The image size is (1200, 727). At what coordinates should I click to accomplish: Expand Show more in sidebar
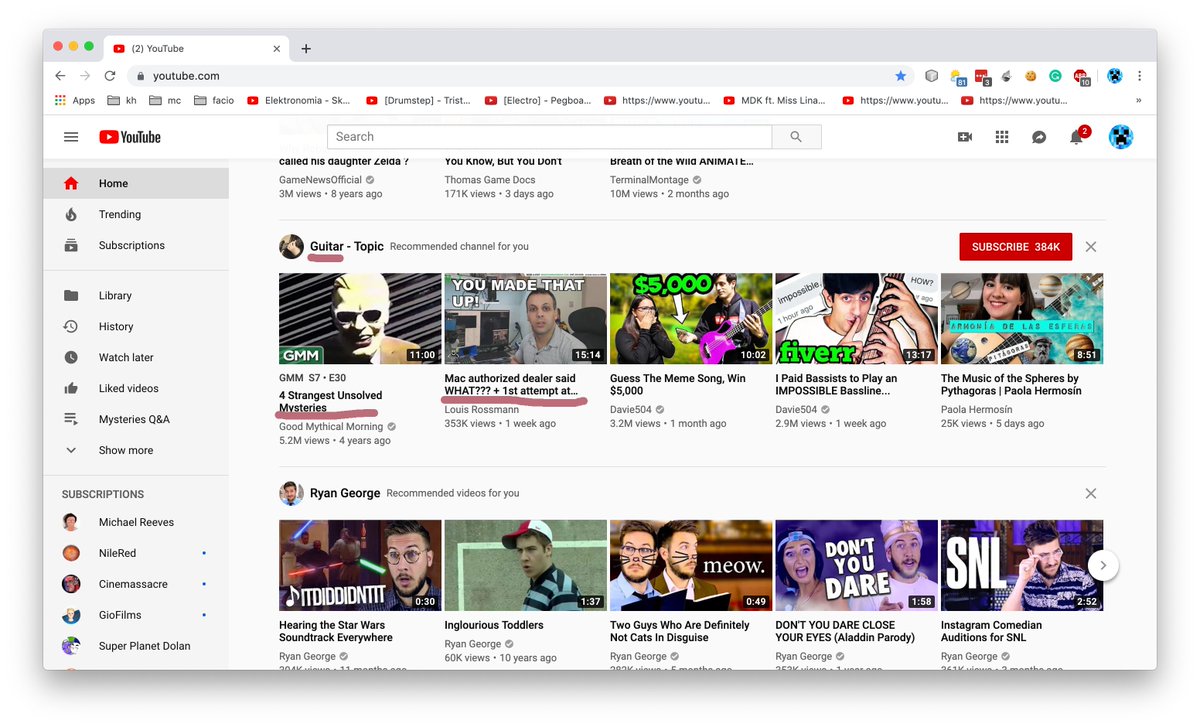point(136,450)
